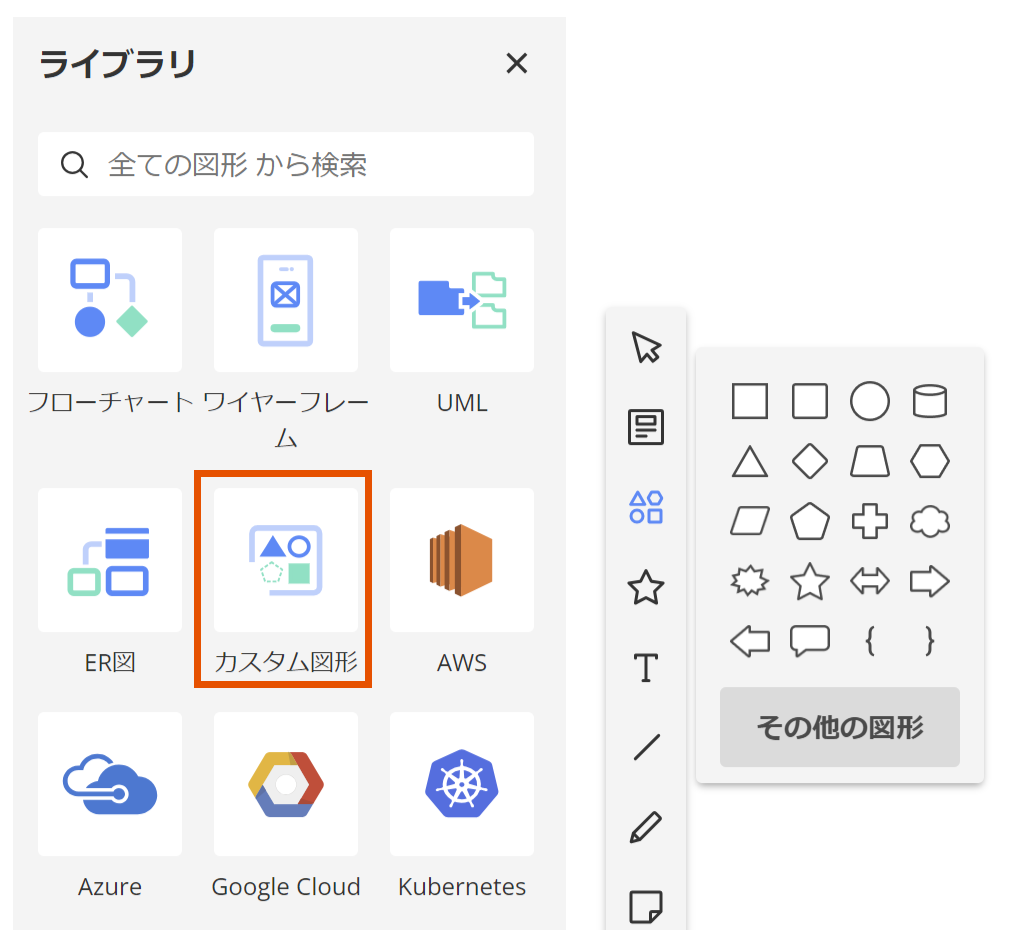
Task: Click the その他の図形 button
Action: tap(839, 727)
